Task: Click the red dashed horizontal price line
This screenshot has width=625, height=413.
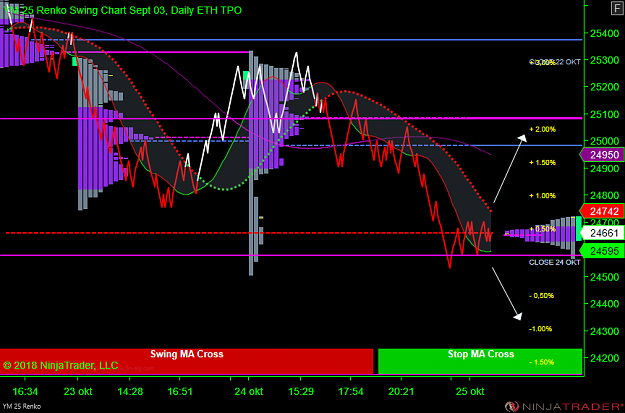Action: [x=249, y=233]
